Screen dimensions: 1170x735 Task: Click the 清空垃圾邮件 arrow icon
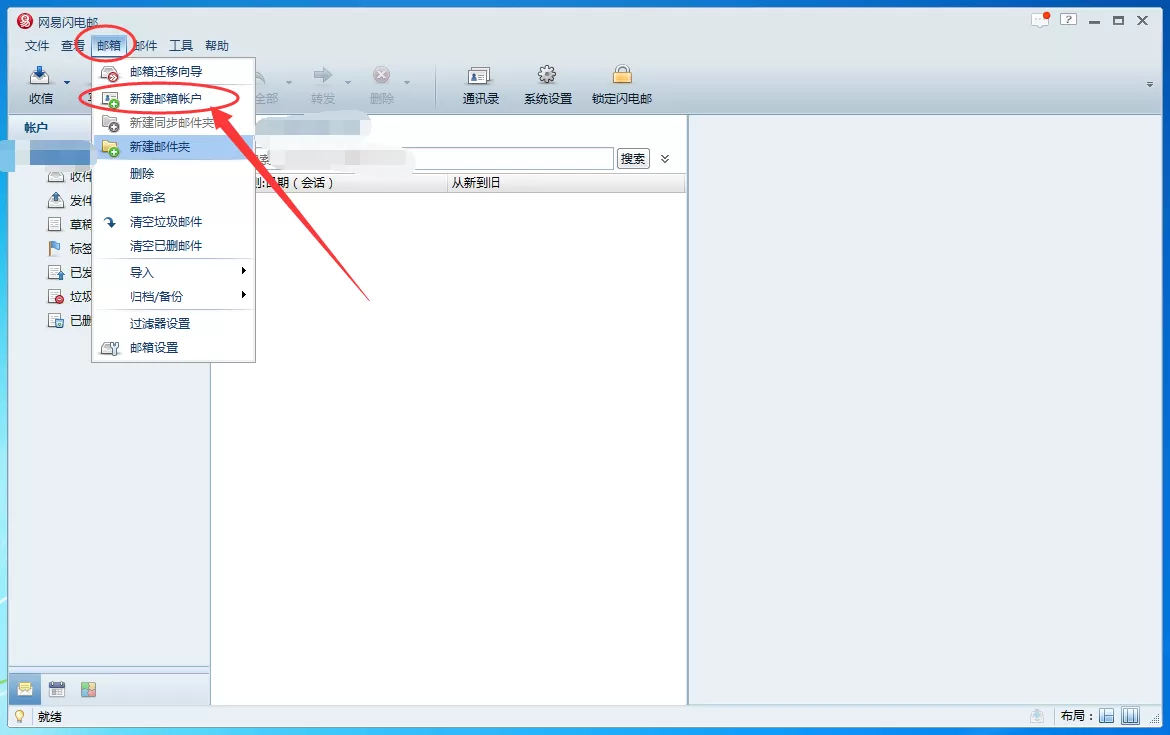pos(110,222)
